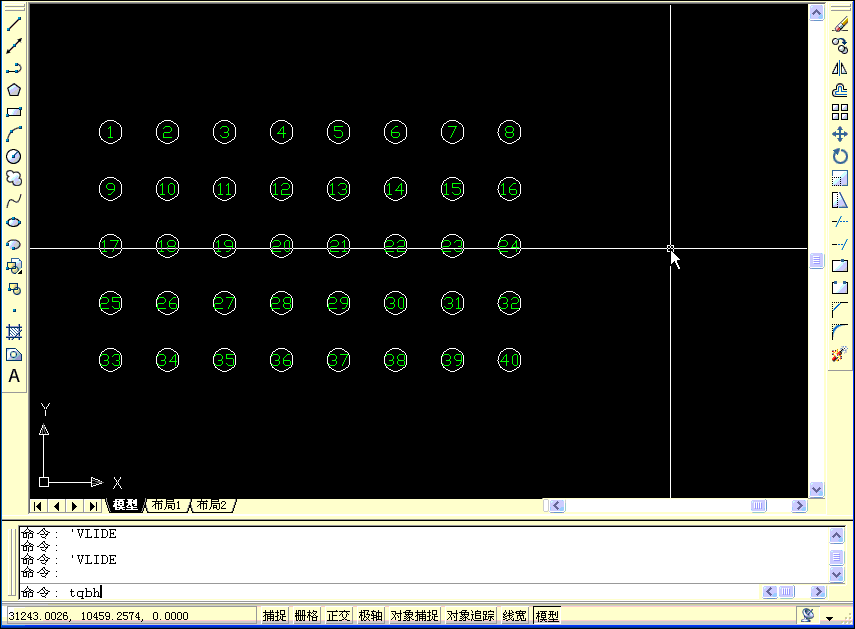The image size is (855, 629).
Task: Select the Scale tool
Action: (840, 178)
